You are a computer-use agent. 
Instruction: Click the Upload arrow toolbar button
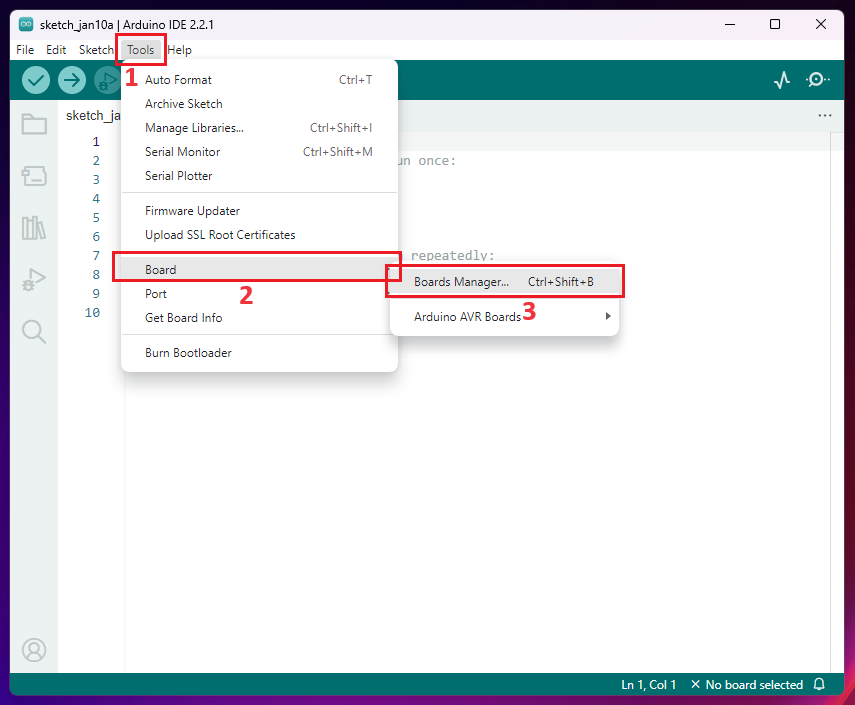pyautogui.click(x=72, y=80)
